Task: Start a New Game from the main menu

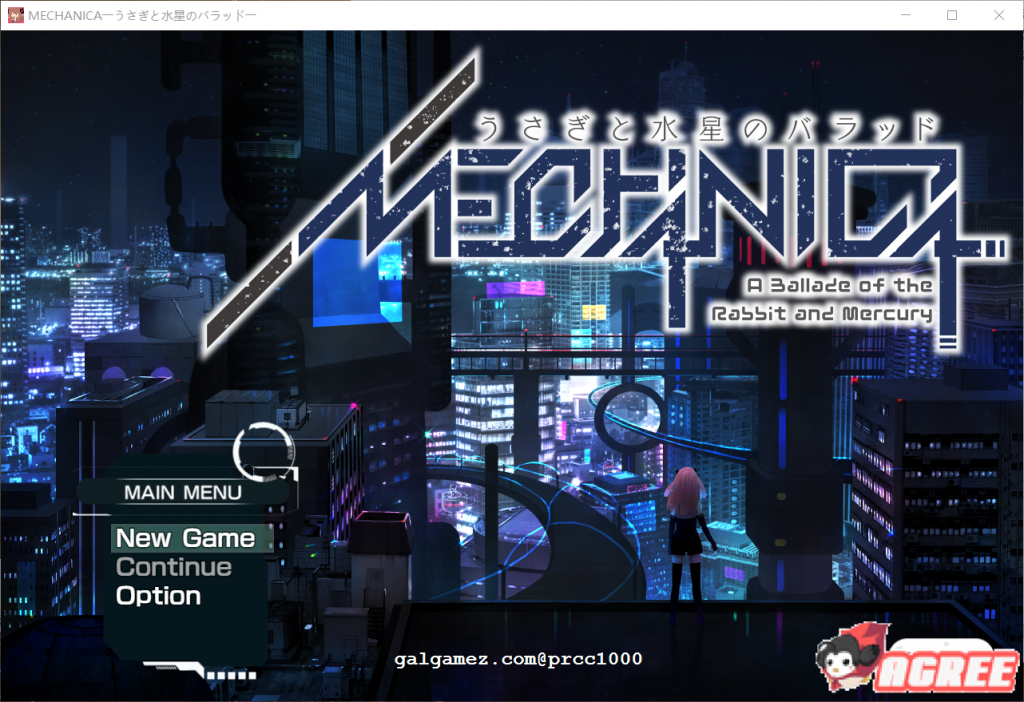Action: point(185,538)
